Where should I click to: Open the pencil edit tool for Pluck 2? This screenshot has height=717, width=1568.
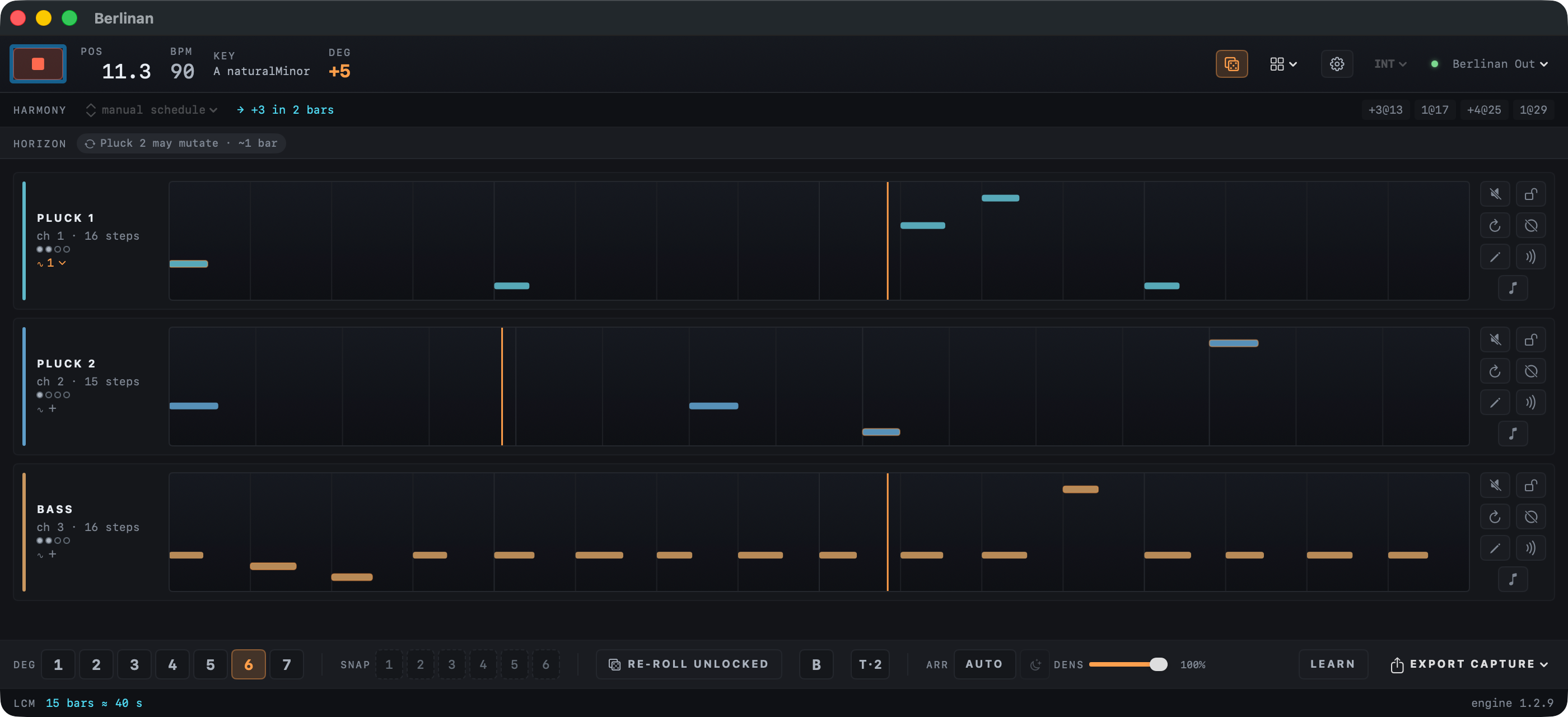(x=1494, y=402)
